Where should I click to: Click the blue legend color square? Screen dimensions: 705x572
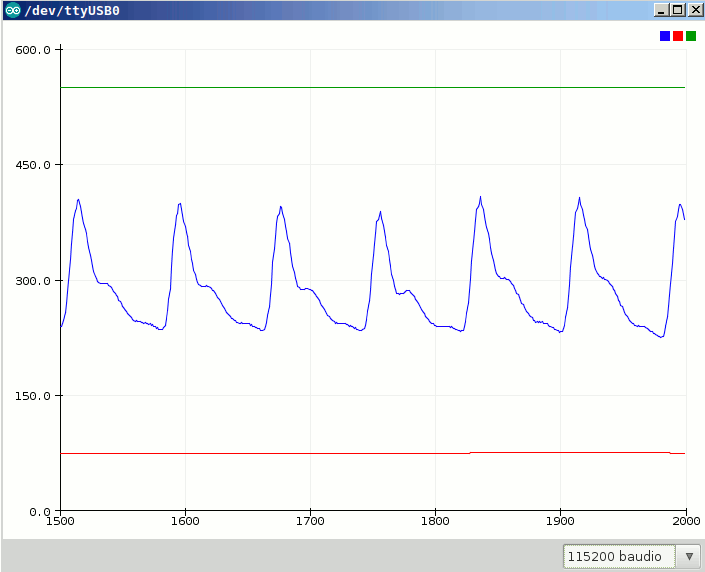(665, 36)
